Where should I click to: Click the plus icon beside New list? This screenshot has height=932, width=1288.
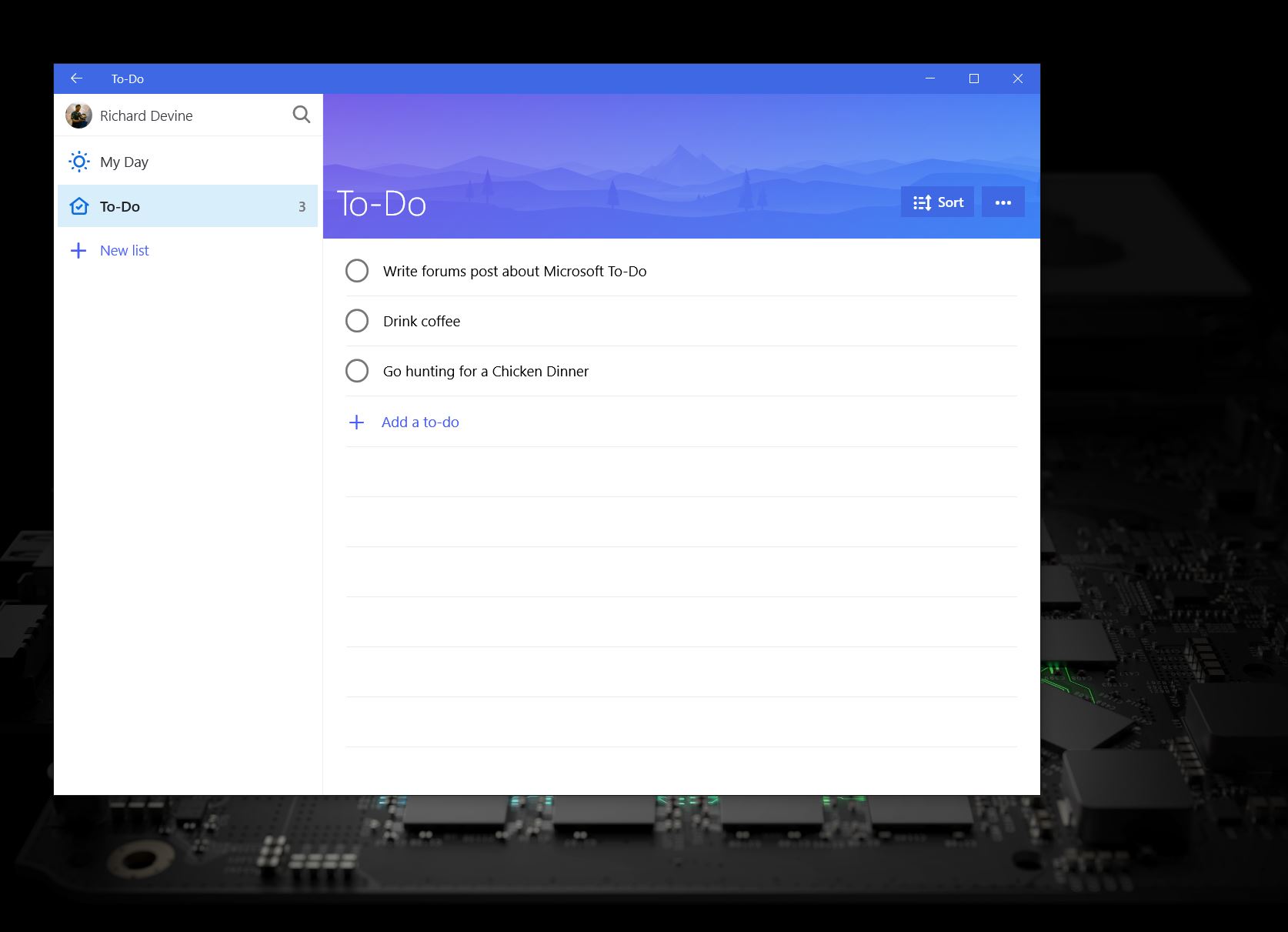[x=78, y=250]
